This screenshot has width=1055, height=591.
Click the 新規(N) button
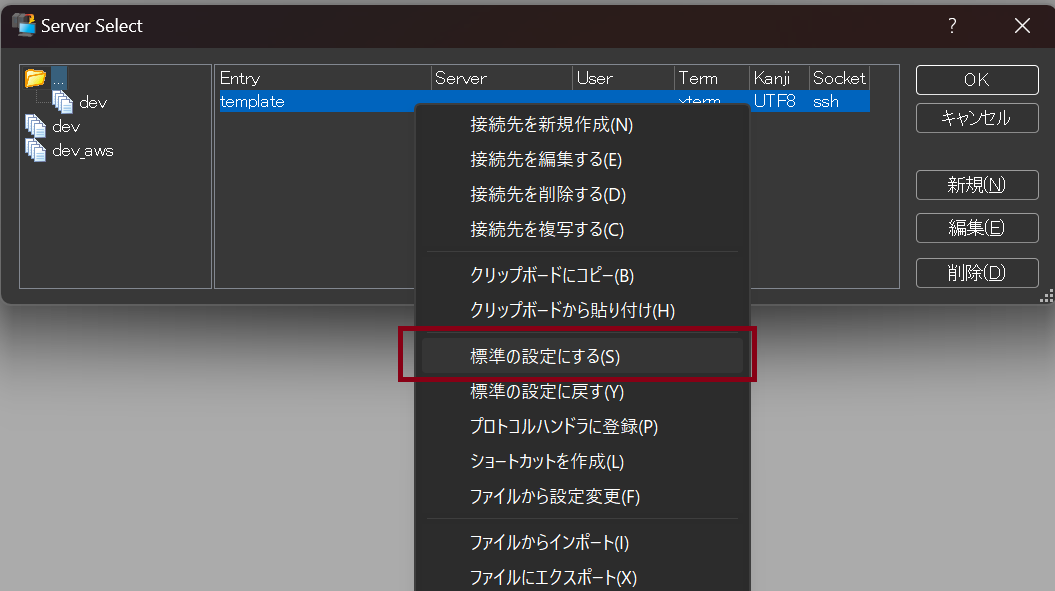pyautogui.click(x=976, y=185)
